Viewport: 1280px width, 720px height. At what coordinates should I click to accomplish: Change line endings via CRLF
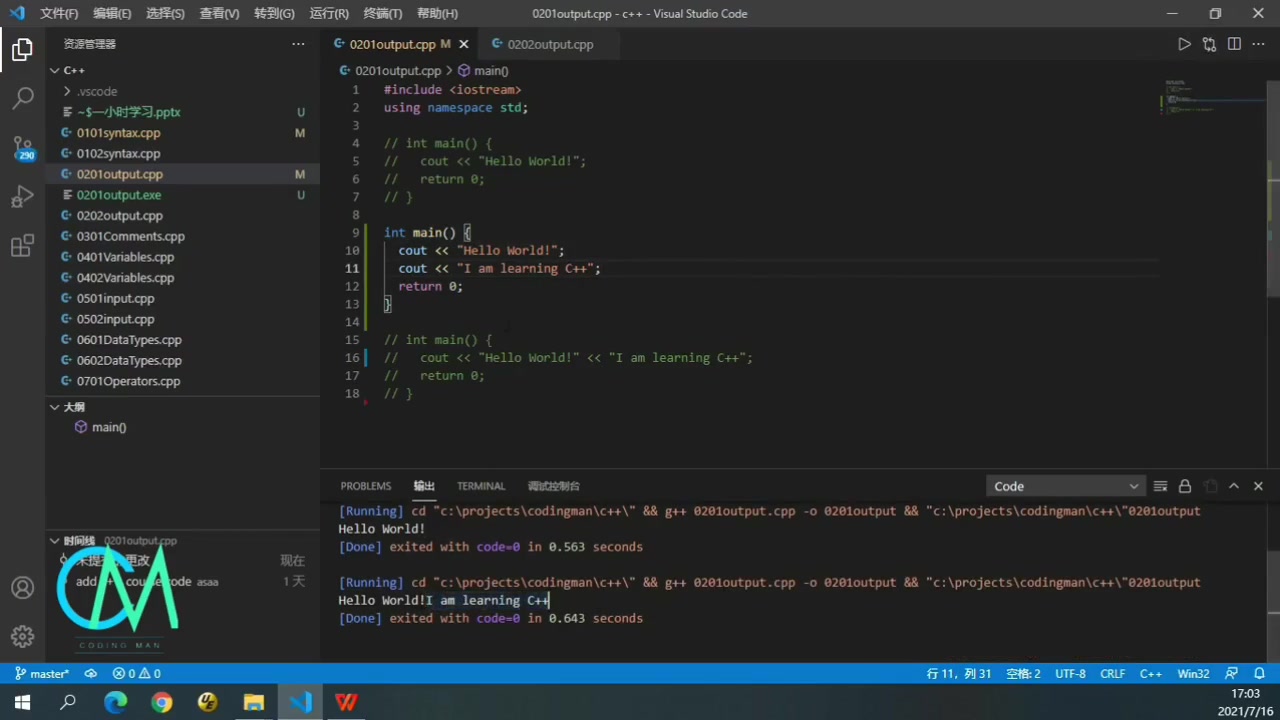[1112, 674]
